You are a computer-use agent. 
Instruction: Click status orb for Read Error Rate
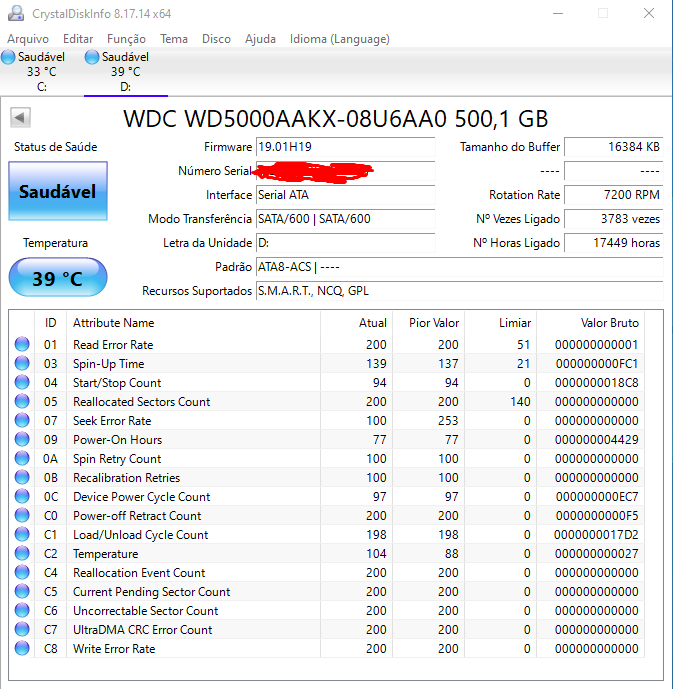tap(22, 344)
